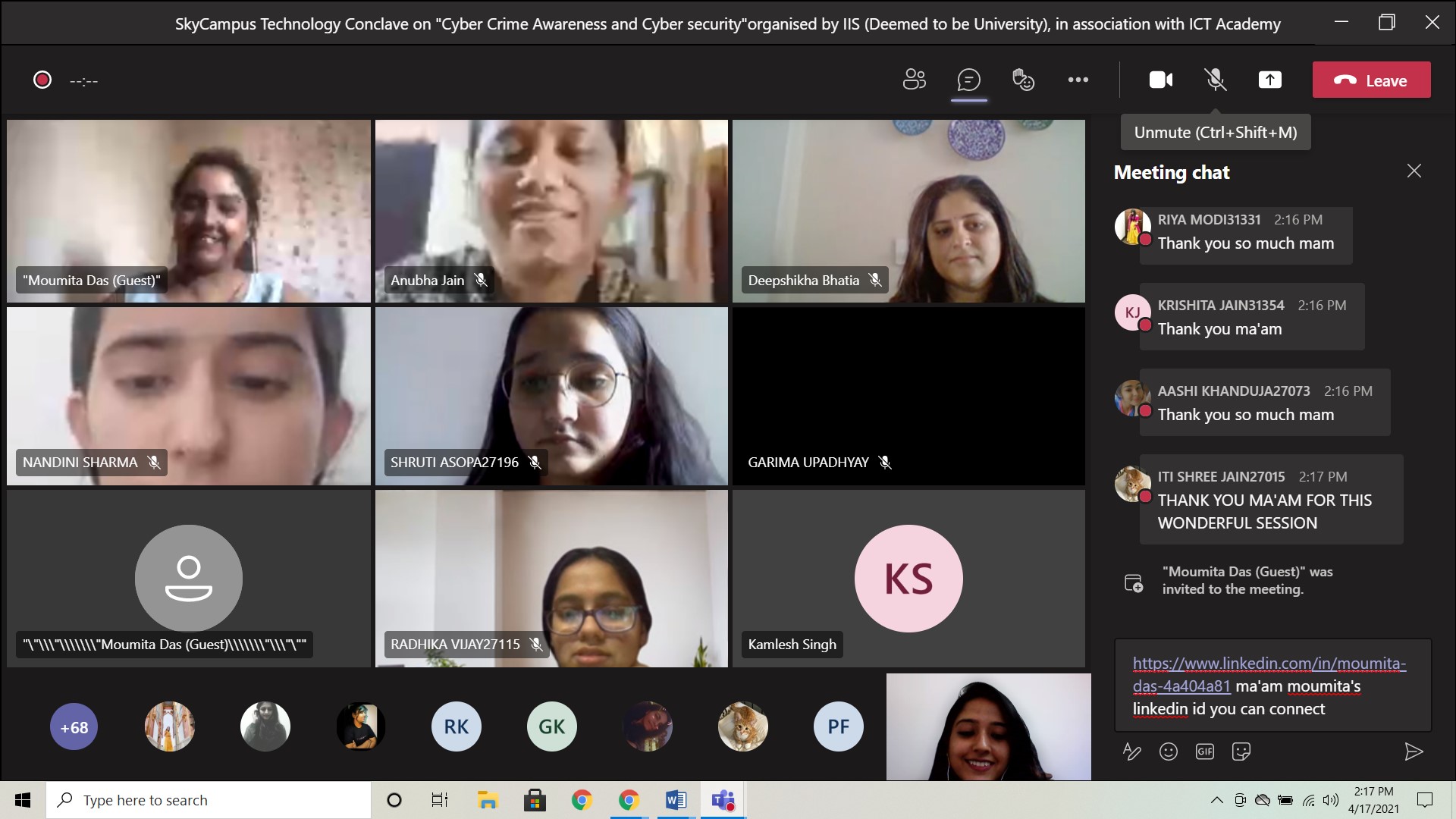Open the message format options

1131,752
